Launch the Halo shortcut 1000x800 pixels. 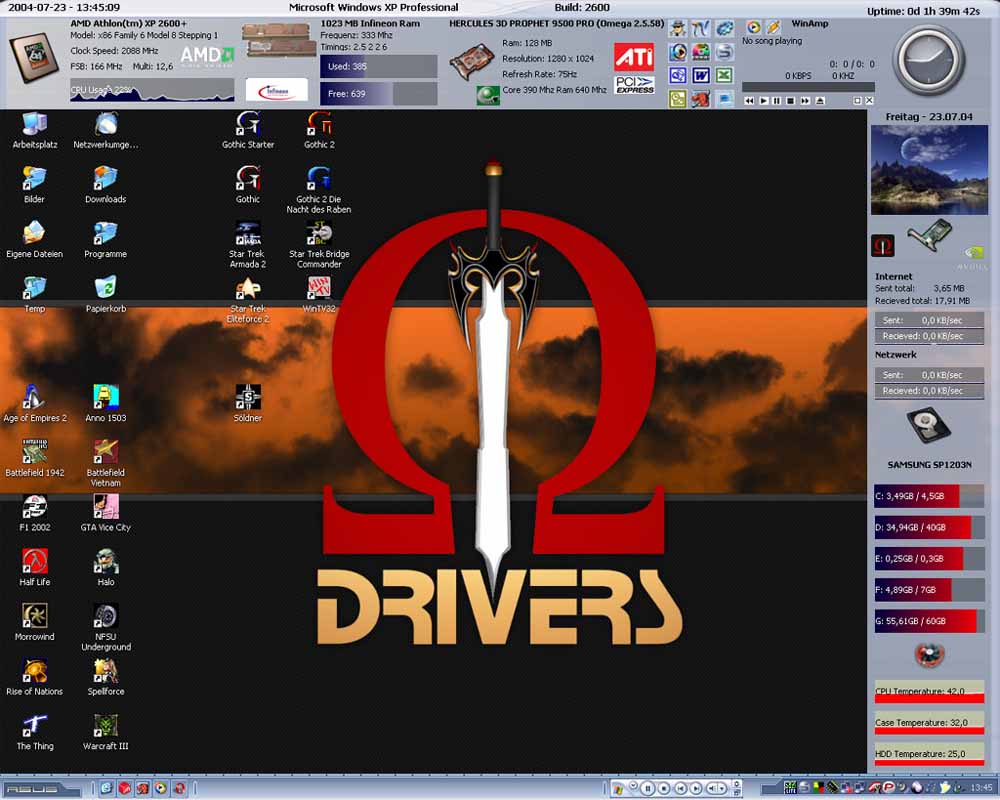(105, 568)
